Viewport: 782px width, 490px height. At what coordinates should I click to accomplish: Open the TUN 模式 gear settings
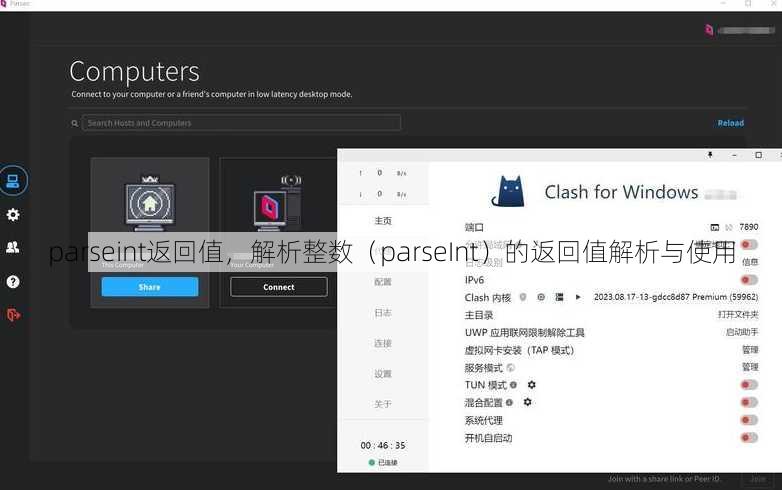click(x=532, y=385)
